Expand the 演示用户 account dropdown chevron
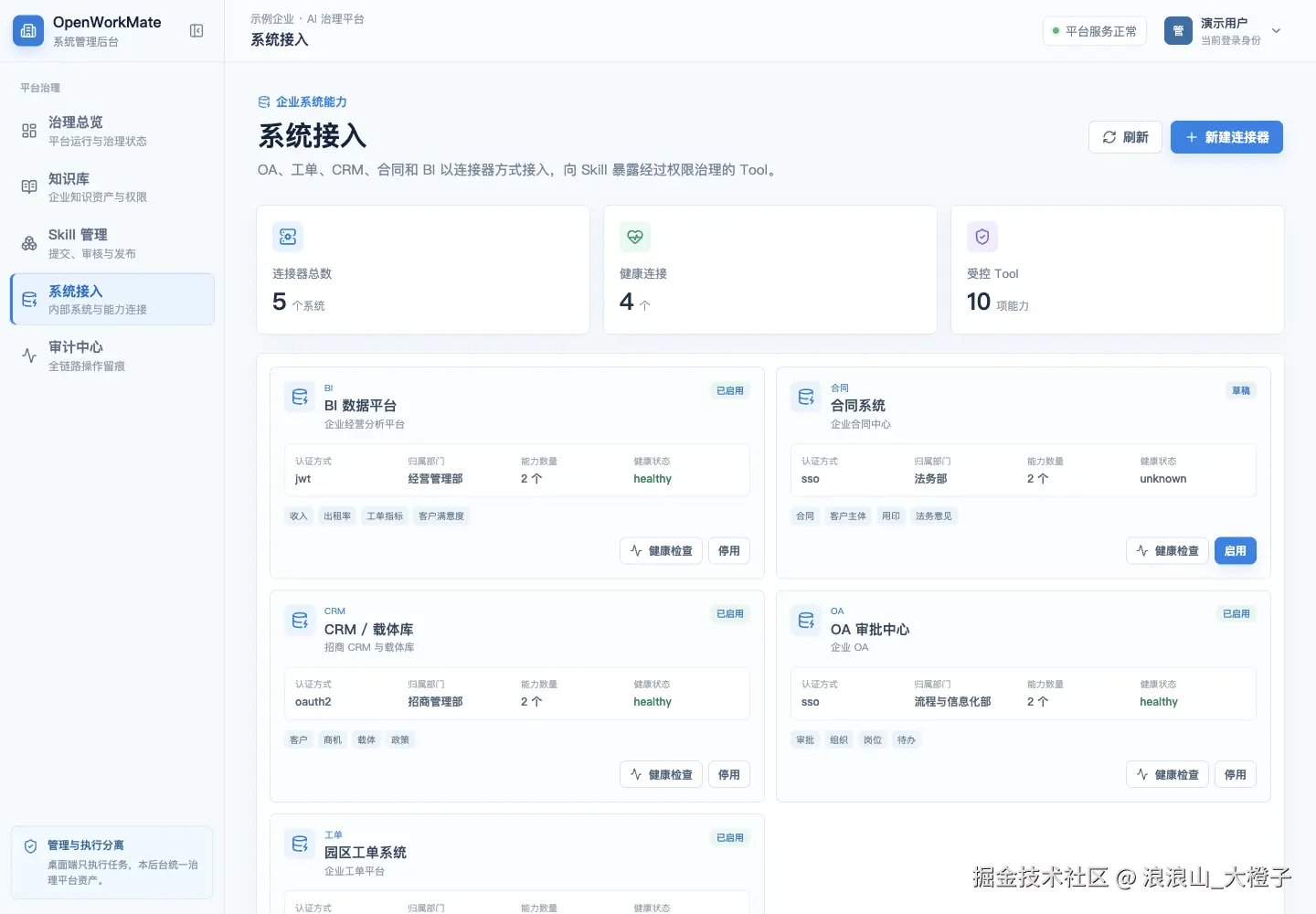This screenshot has width=1316, height=914. (x=1277, y=31)
